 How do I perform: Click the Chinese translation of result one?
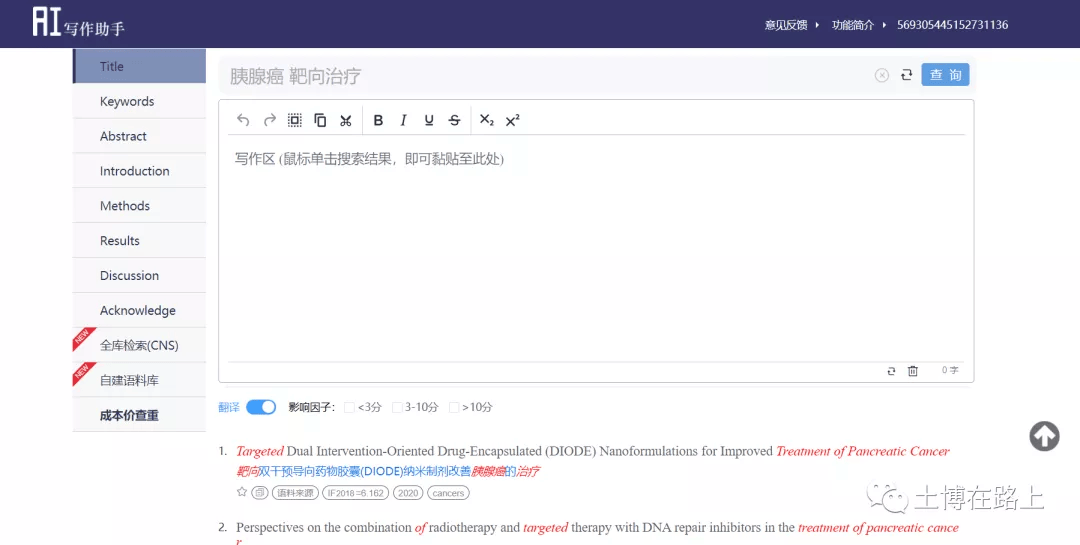[388, 471]
